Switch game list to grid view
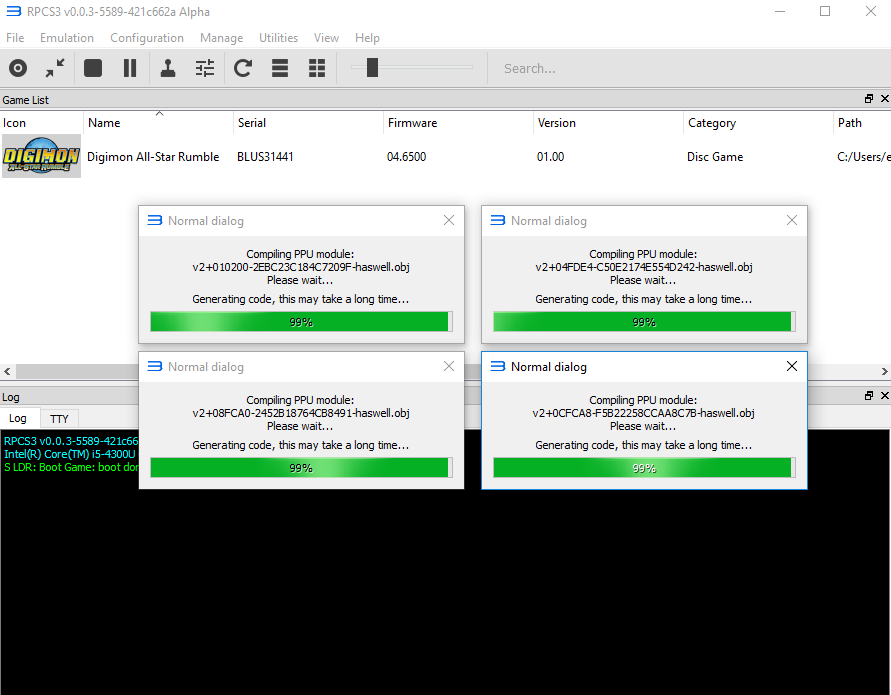Viewport: 891px width, 695px height. click(317, 68)
